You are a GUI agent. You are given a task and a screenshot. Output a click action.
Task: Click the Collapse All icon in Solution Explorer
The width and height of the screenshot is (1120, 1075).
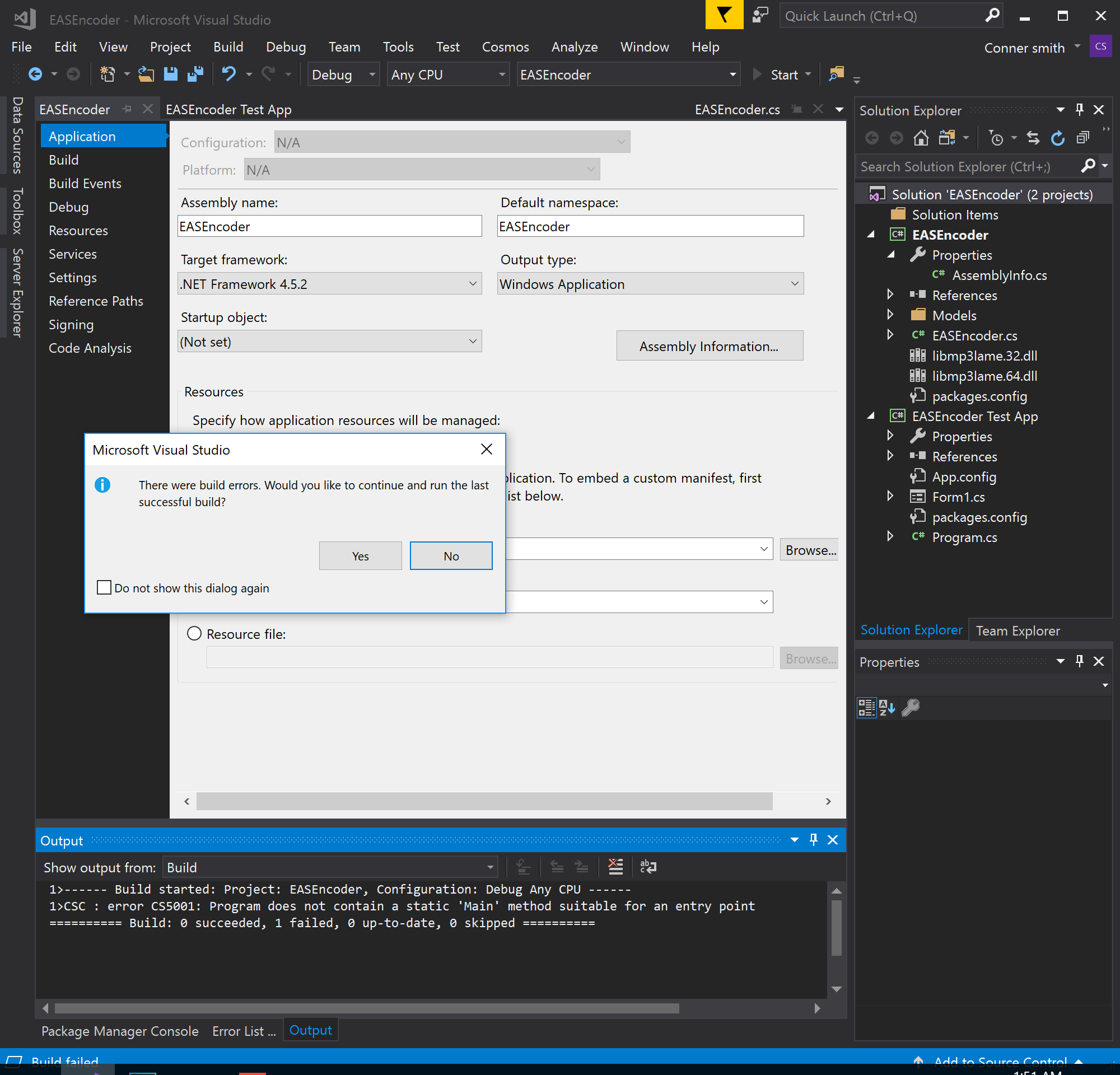tap(1083, 138)
